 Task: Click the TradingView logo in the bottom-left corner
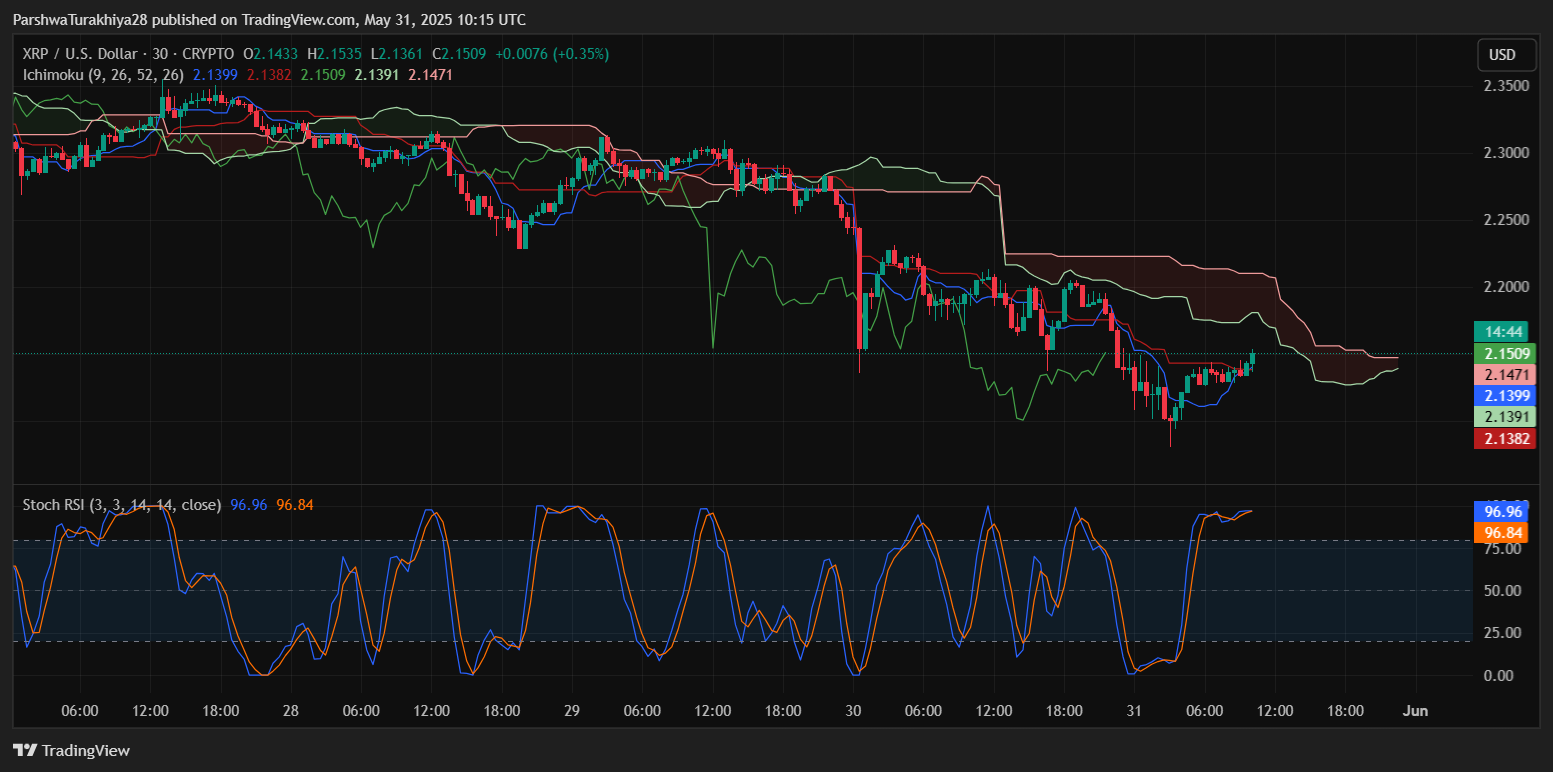pyautogui.click(x=71, y=750)
